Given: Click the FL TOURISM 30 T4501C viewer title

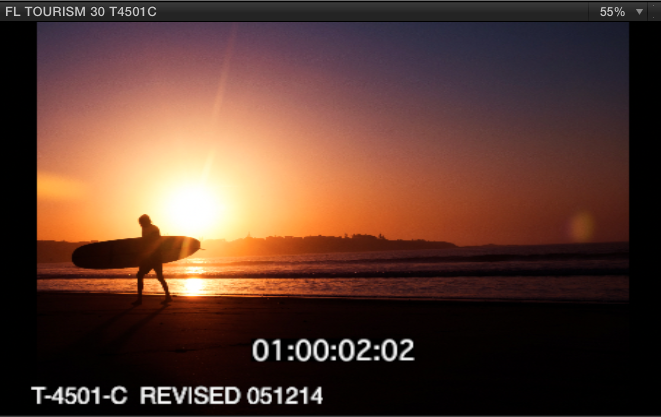Looking at the screenshot, I should pos(81,12).
